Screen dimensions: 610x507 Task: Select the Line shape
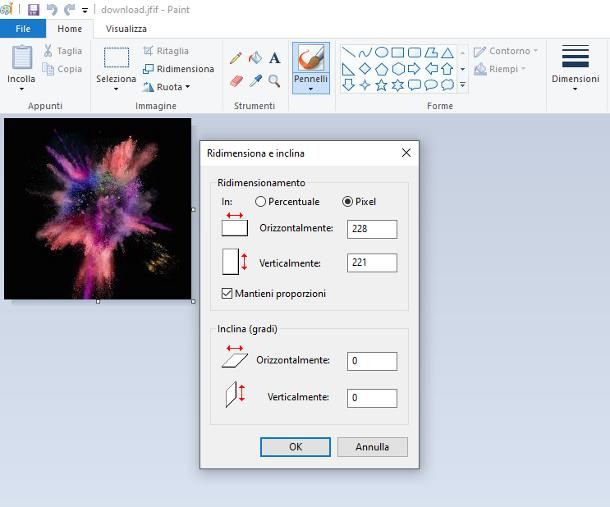pyautogui.click(x=348, y=52)
